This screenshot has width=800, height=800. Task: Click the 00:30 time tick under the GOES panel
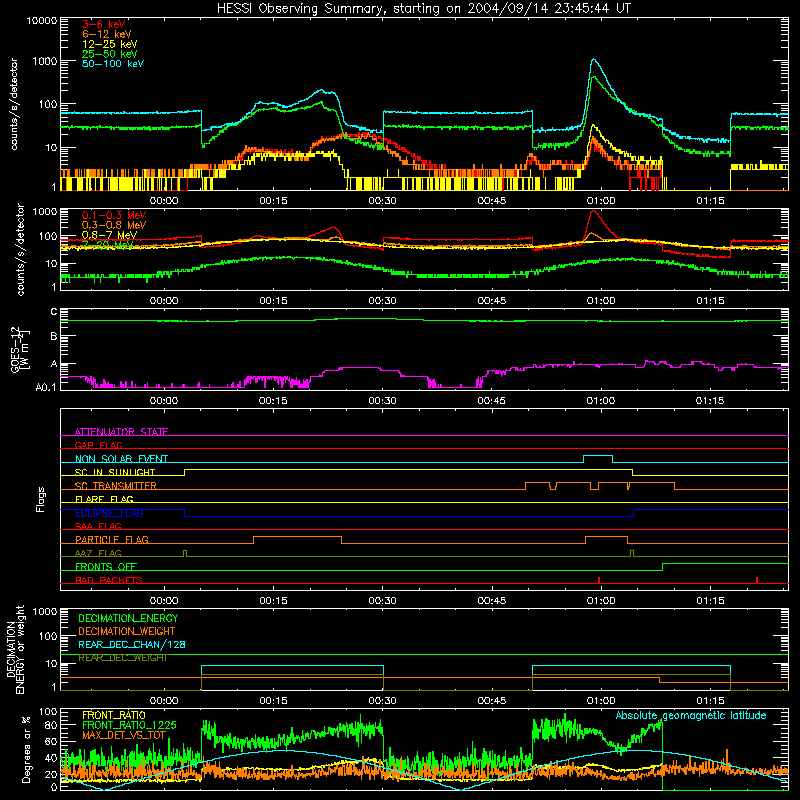pos(382,401)
